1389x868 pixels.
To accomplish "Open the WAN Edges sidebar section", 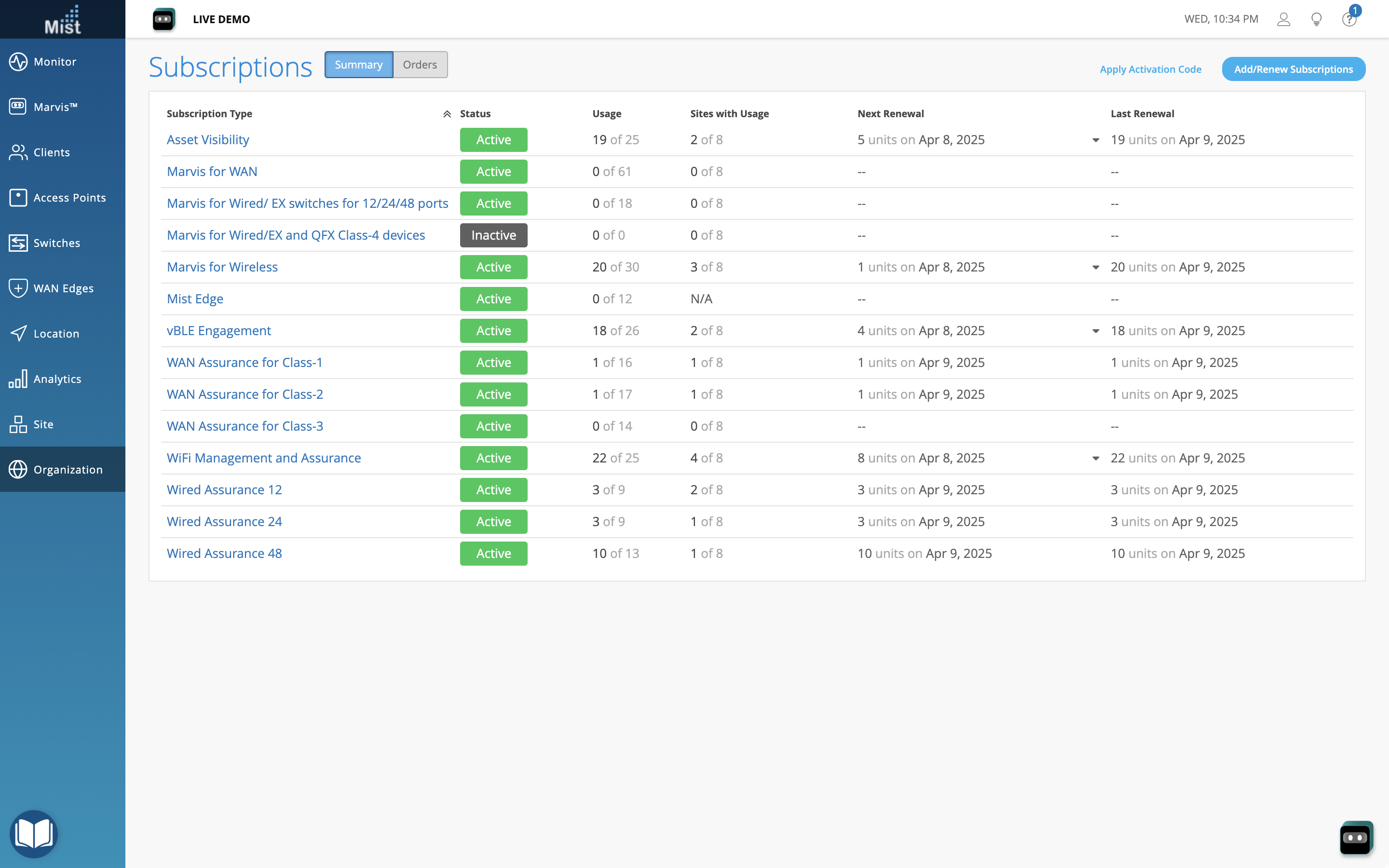I will 63,288.
